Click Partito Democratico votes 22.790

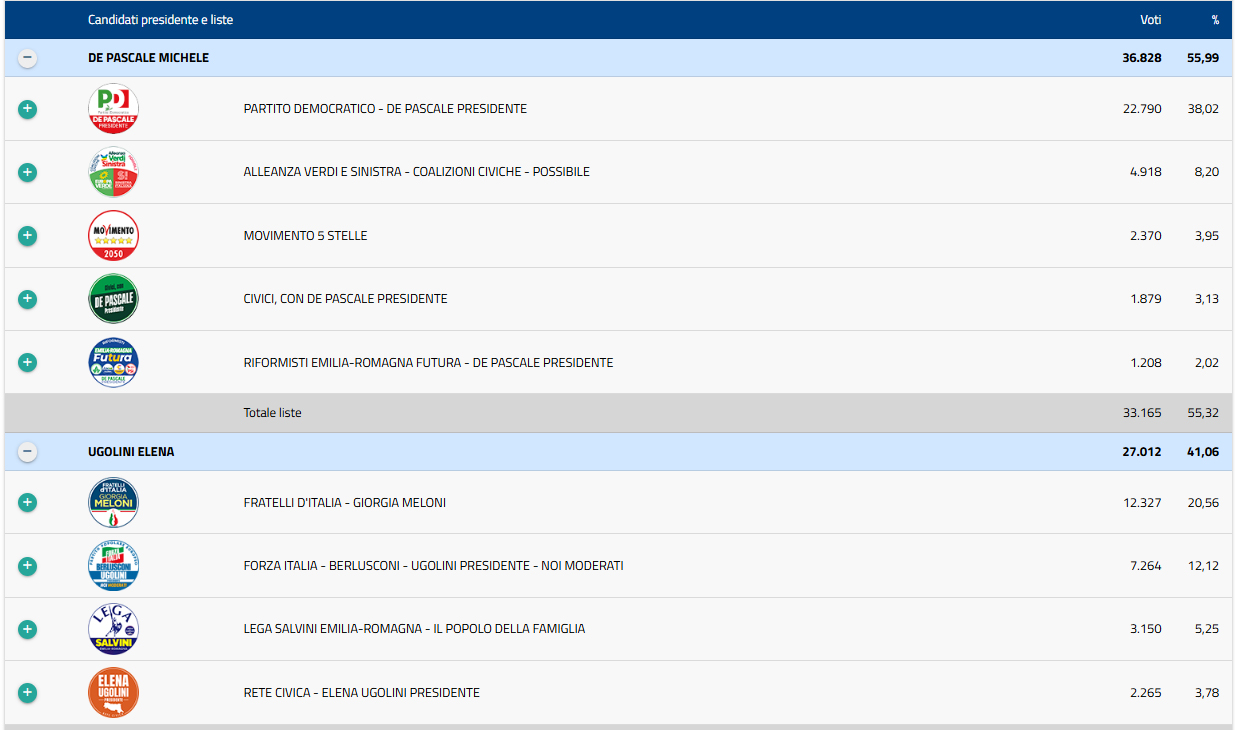(1142, 109)
